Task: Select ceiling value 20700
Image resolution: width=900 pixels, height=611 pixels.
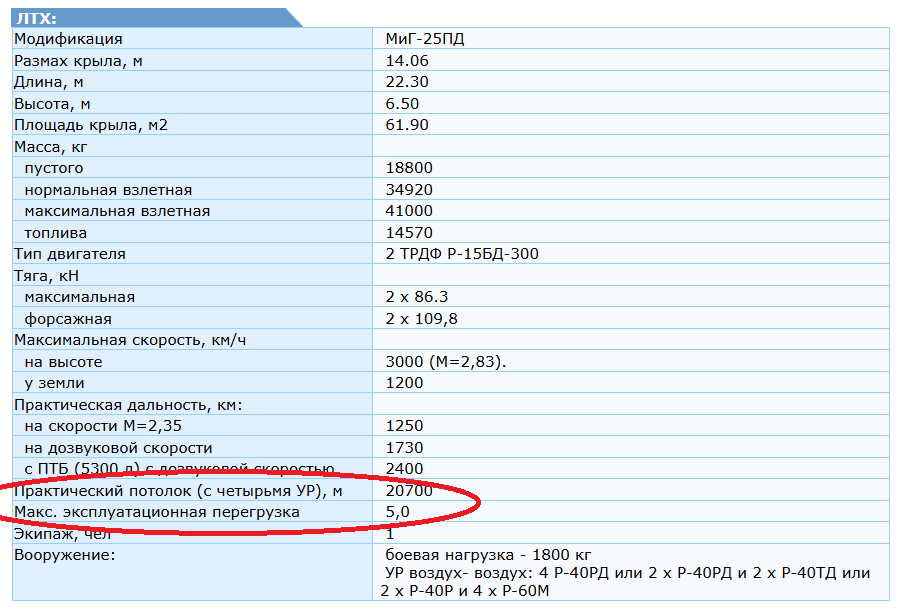Action: point(409,492)
